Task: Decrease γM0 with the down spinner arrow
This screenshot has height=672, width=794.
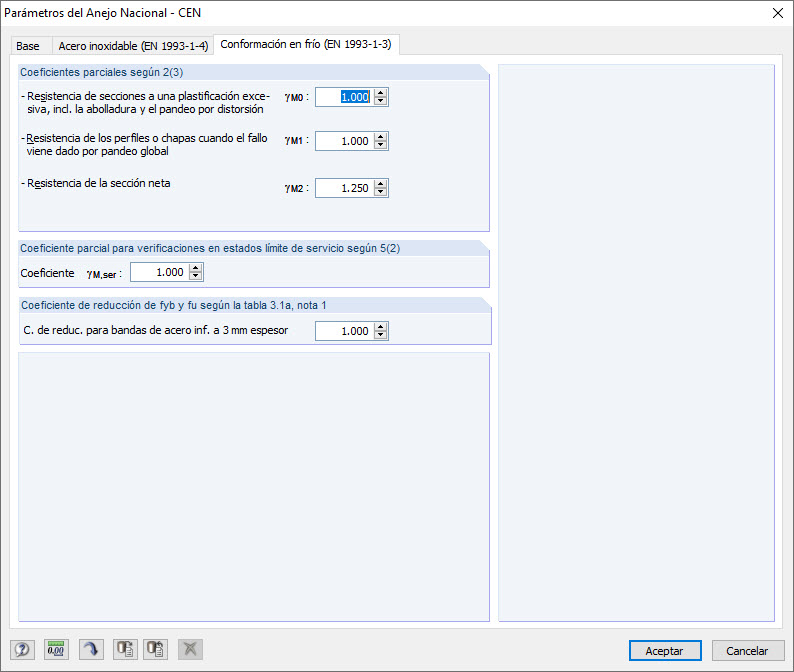Action: click(381, 101)
